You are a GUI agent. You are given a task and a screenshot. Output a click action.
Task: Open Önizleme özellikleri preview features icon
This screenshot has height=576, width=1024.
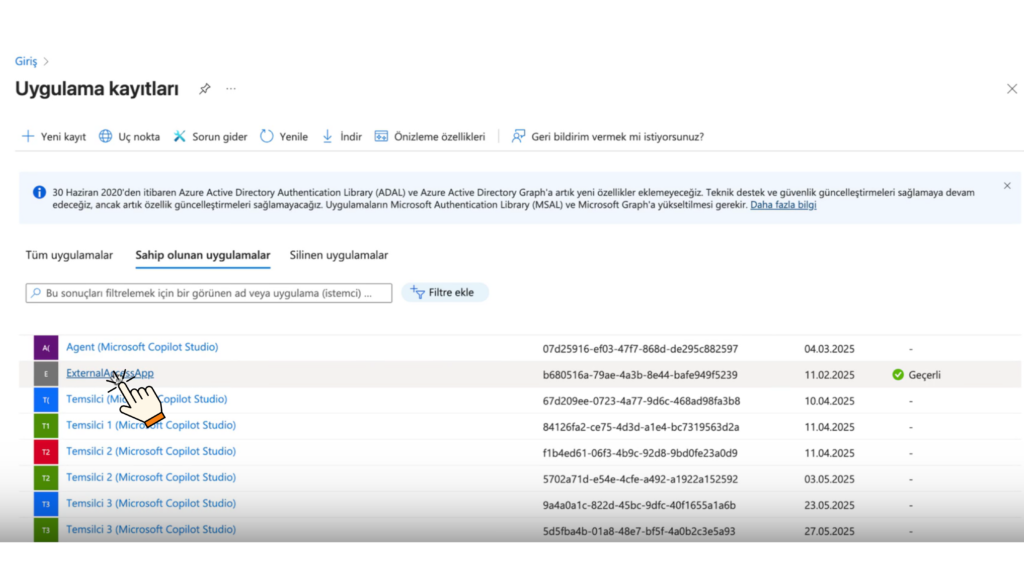tap(381, 136)
